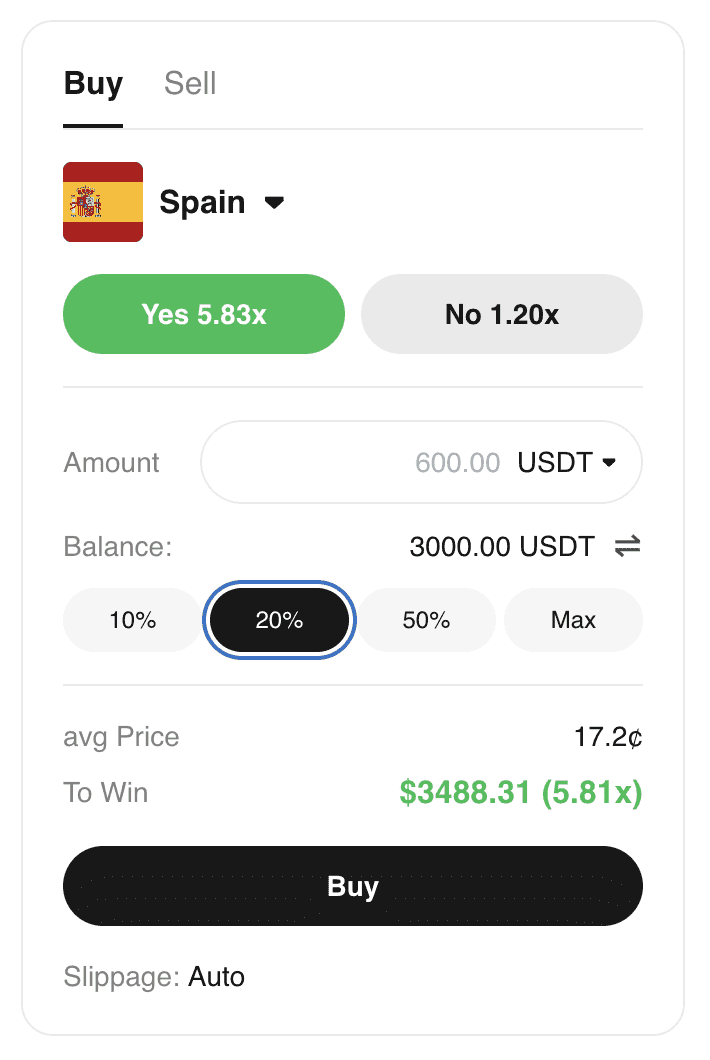Click the Balance label
Image resolution: width=710 pixels, height=1060 pixels.
coord(118,547)
